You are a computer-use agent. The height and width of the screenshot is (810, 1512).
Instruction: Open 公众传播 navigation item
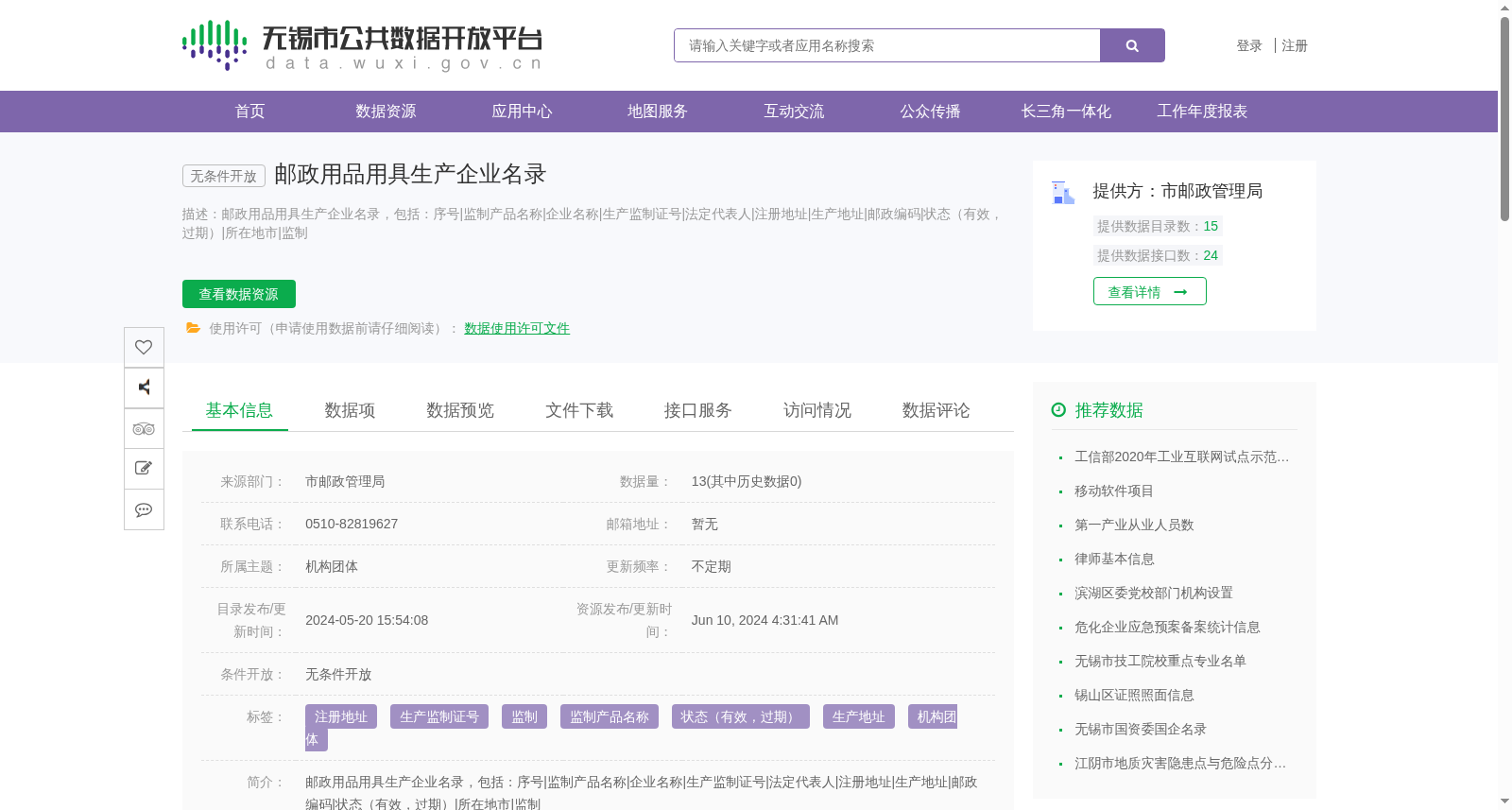pos(930,112)
